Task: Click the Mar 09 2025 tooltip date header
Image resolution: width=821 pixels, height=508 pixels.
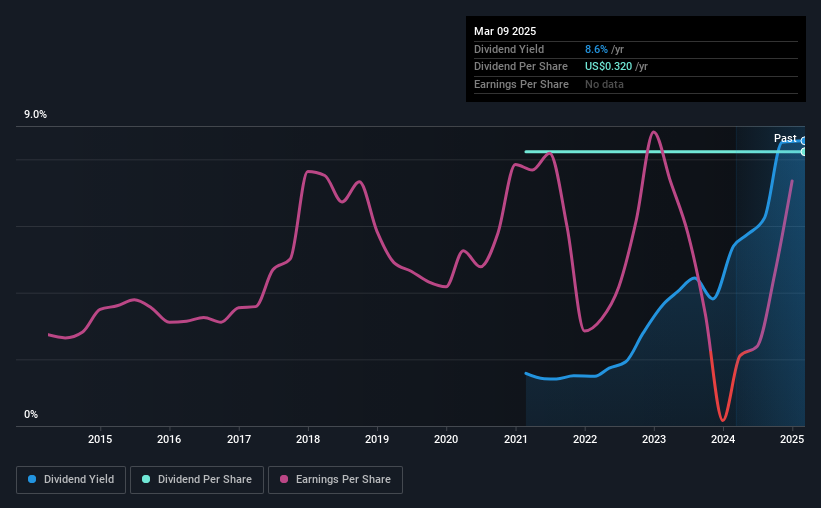Action: coord(505,31)
